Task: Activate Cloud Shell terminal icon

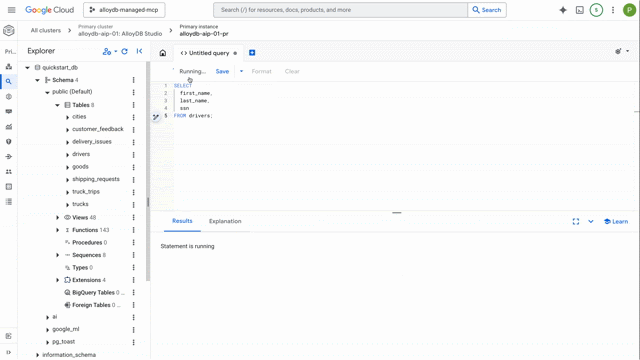Action: pos(580,10)
